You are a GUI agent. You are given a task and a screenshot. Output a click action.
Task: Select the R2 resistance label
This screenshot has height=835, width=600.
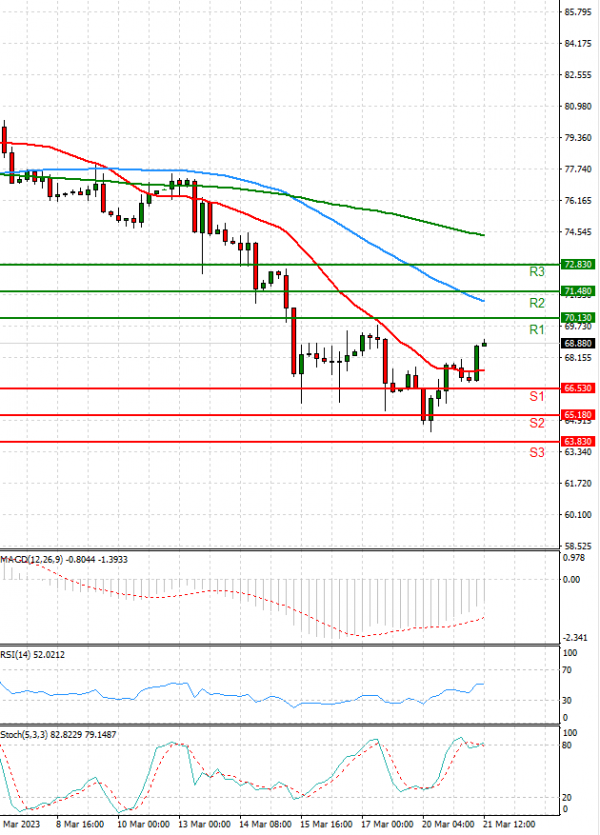click(537, 302)
